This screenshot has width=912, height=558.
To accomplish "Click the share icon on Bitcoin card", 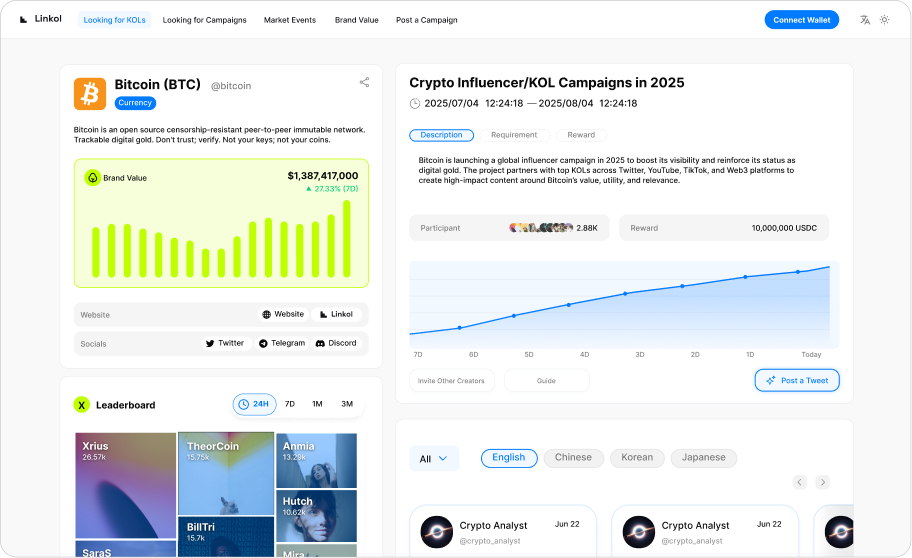I will pyautogui.click(x=364, y=82).
